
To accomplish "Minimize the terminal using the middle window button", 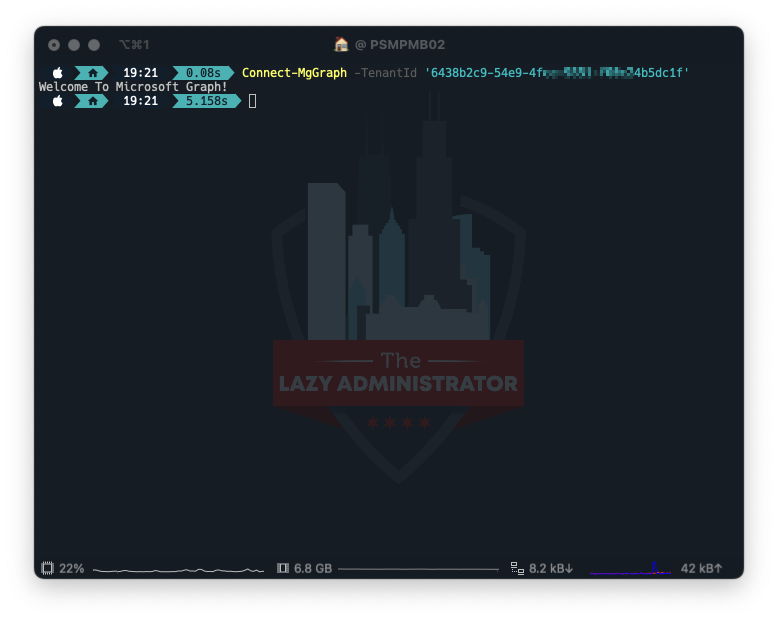I will coord(74,45).
